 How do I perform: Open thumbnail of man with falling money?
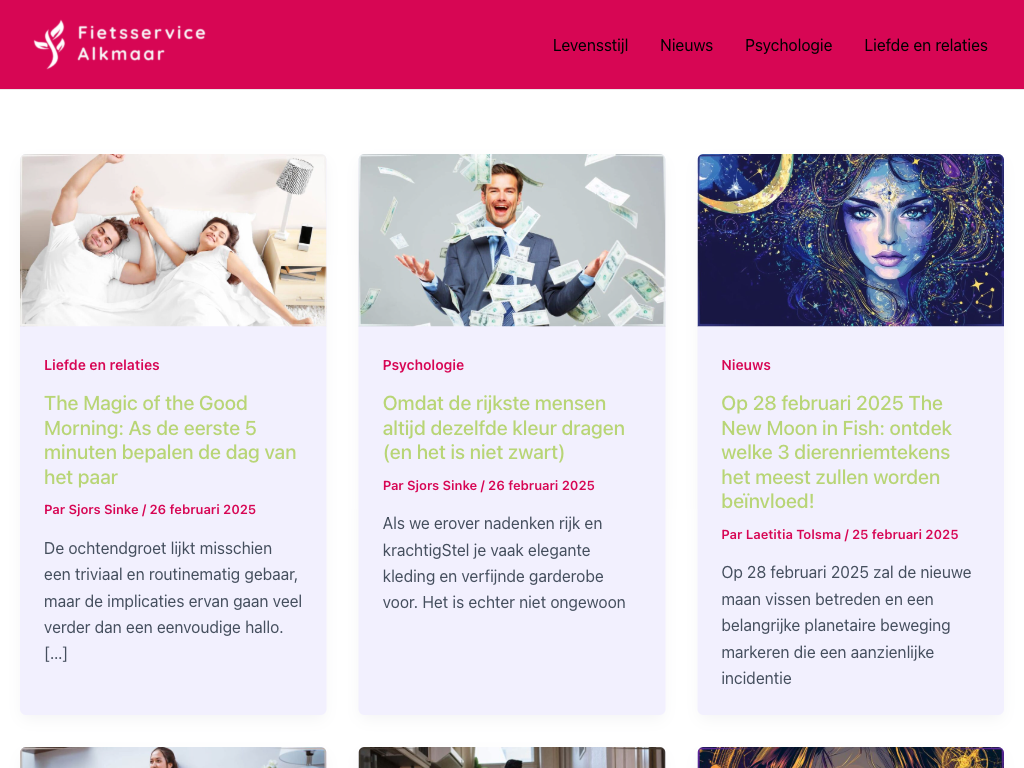[512, 240]
